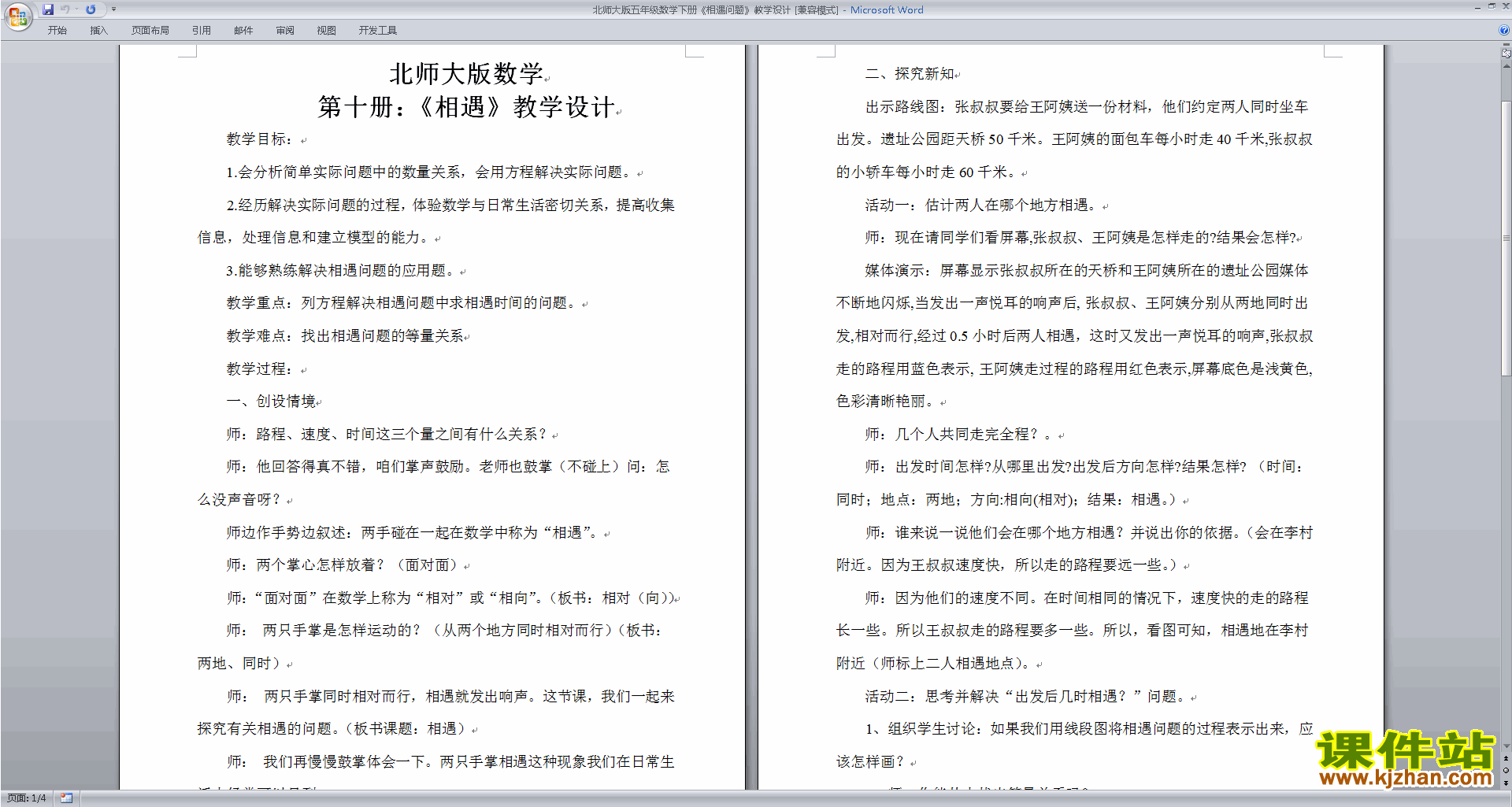Click the next page browse button

pos(1506,783)
